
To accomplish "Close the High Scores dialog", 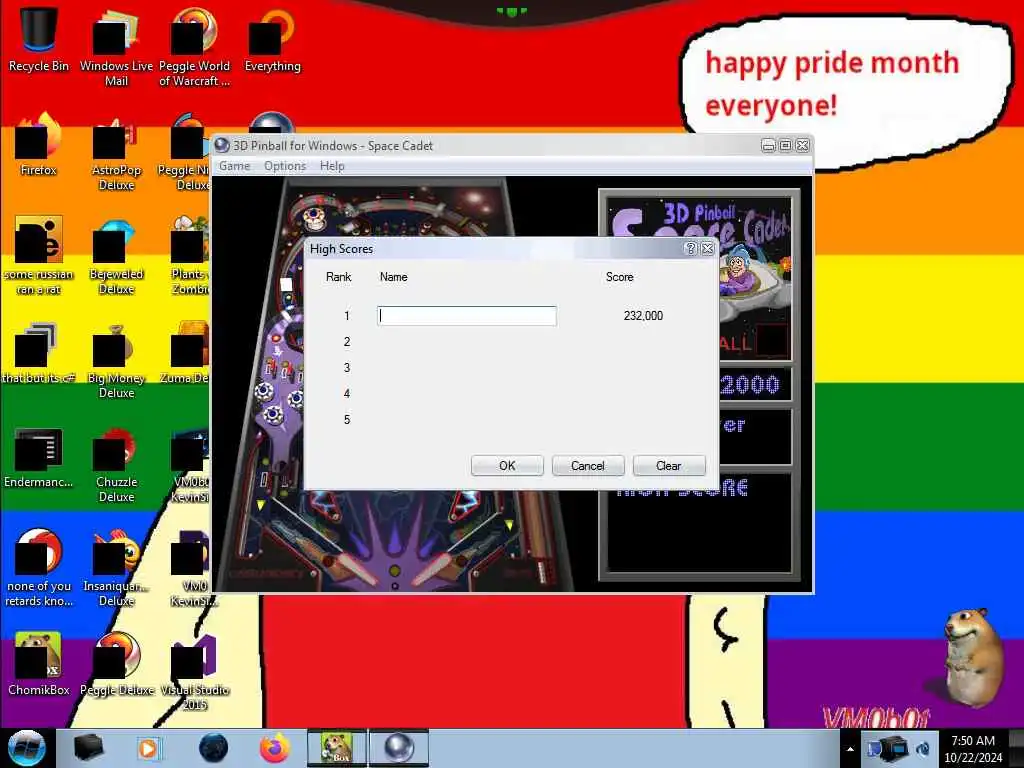I will (707, 248).
